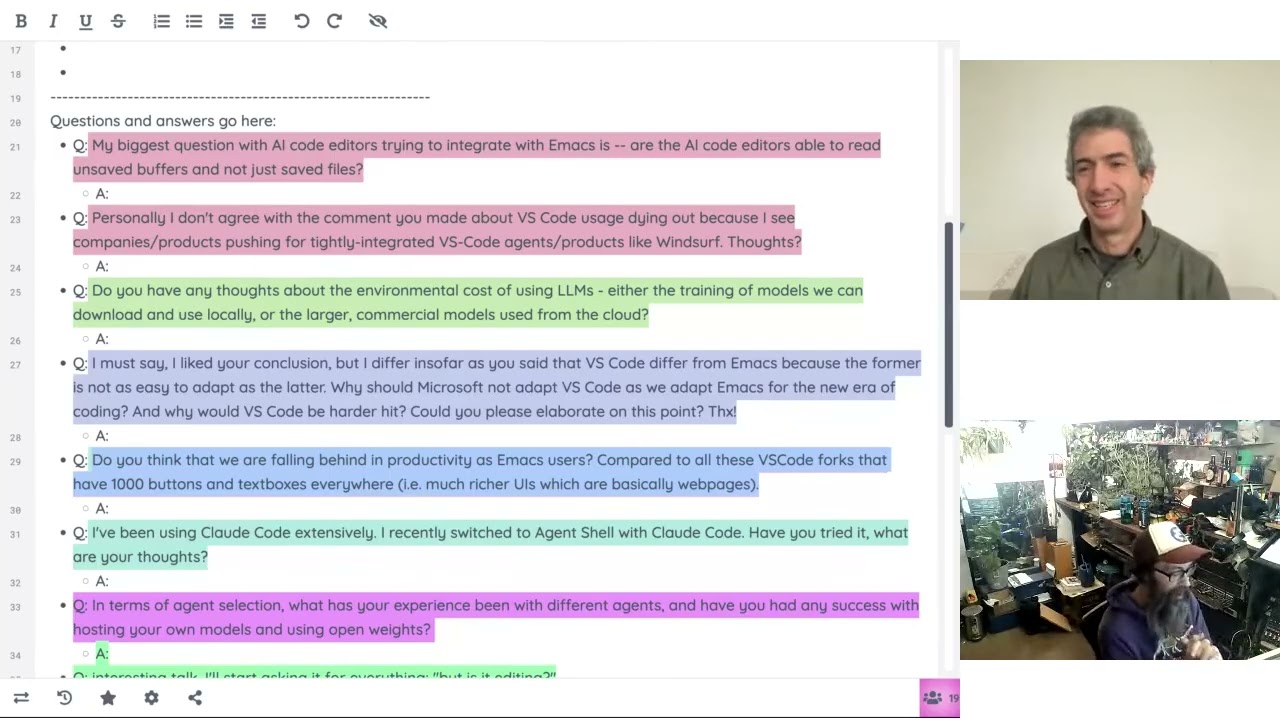The height and width of the screenshot is (720, 1280).
Task: Outdent the current line
Action: [x=259, y=21]
